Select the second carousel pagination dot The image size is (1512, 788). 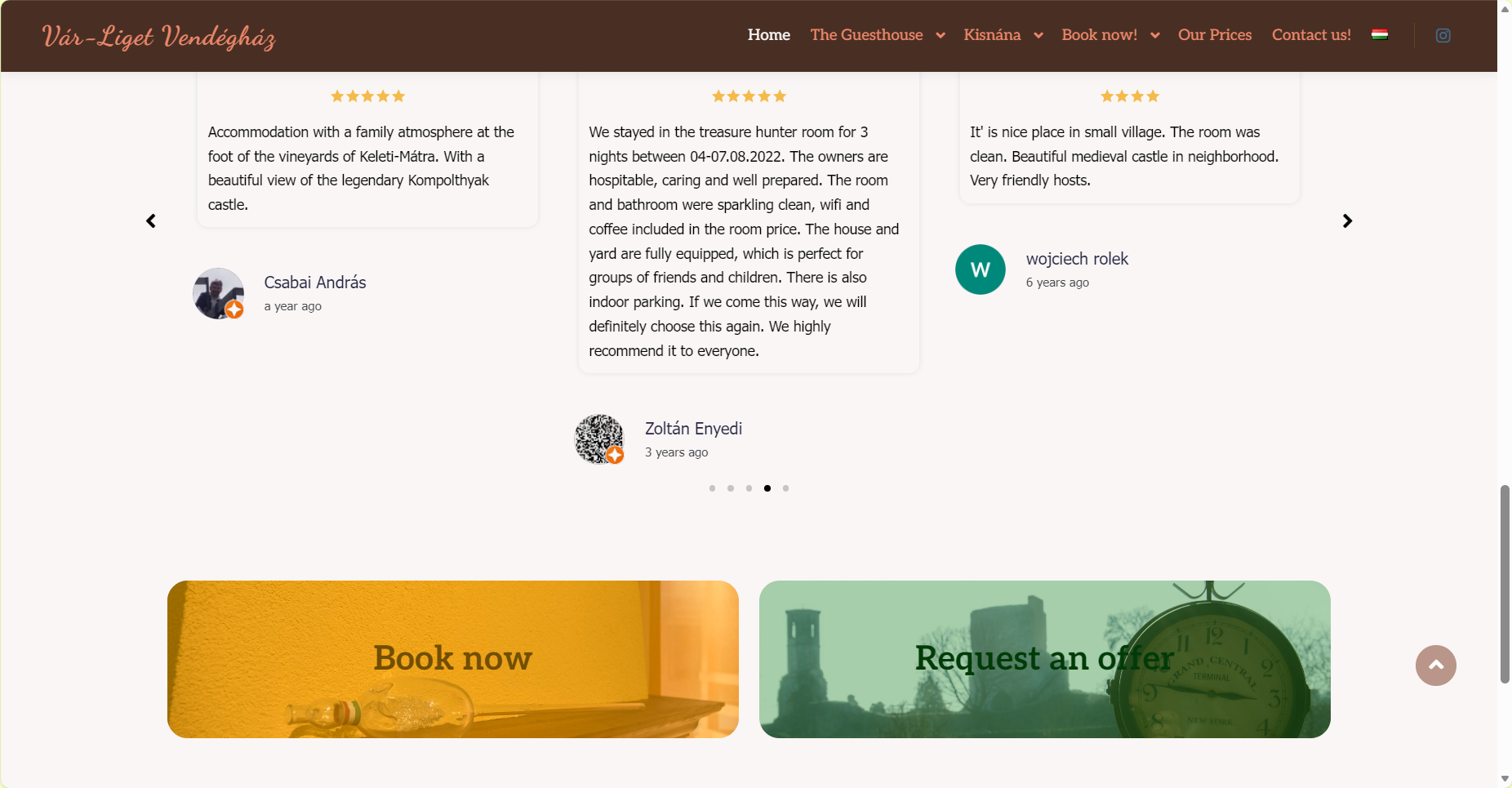coord(731,488)
